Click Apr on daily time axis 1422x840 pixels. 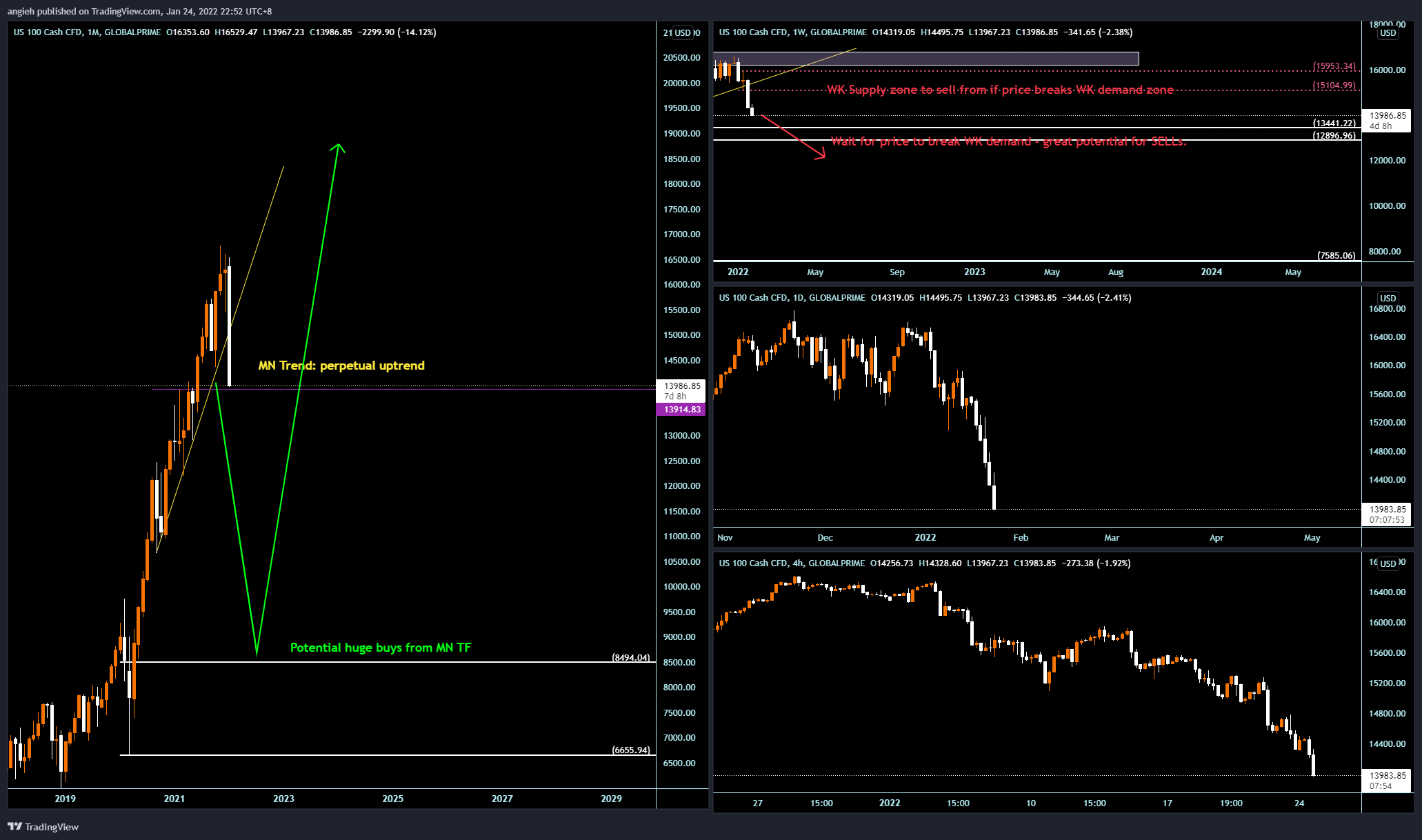1216,538
